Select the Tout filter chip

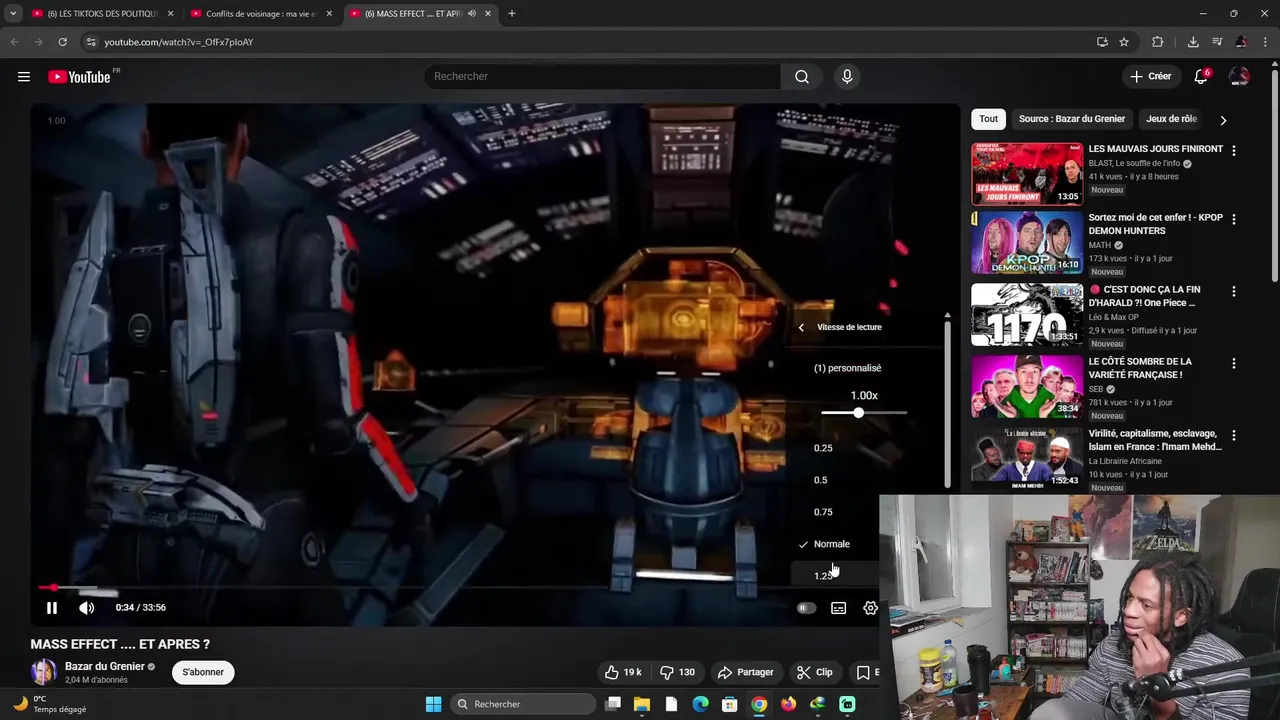988,119
